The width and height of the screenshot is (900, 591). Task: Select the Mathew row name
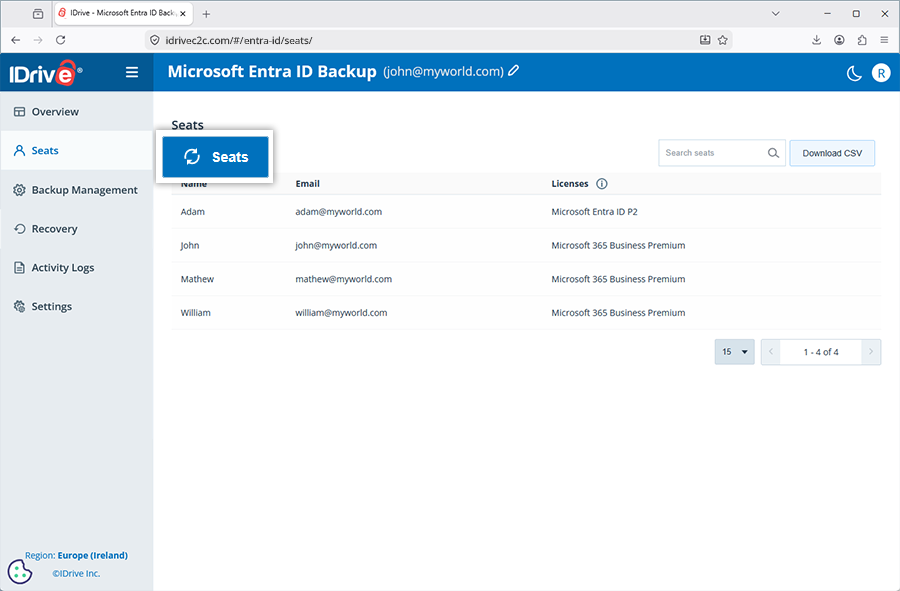pos(197,279)
